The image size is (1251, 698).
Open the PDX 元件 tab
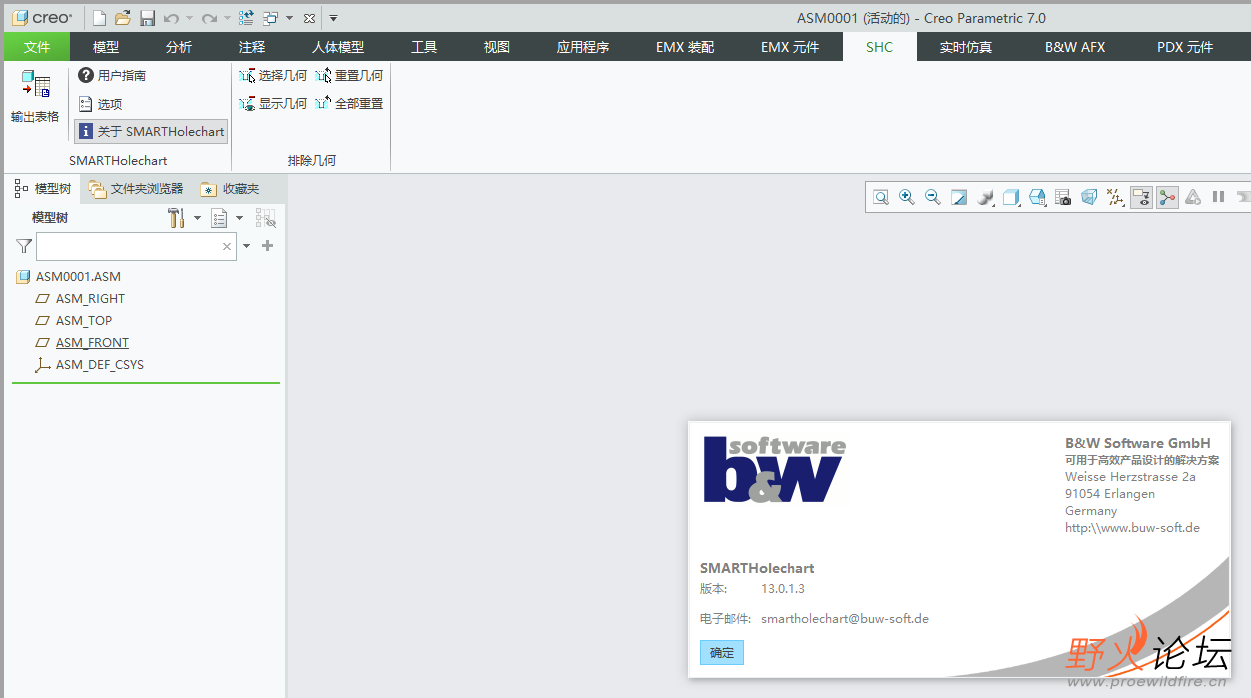(1185, 47)
